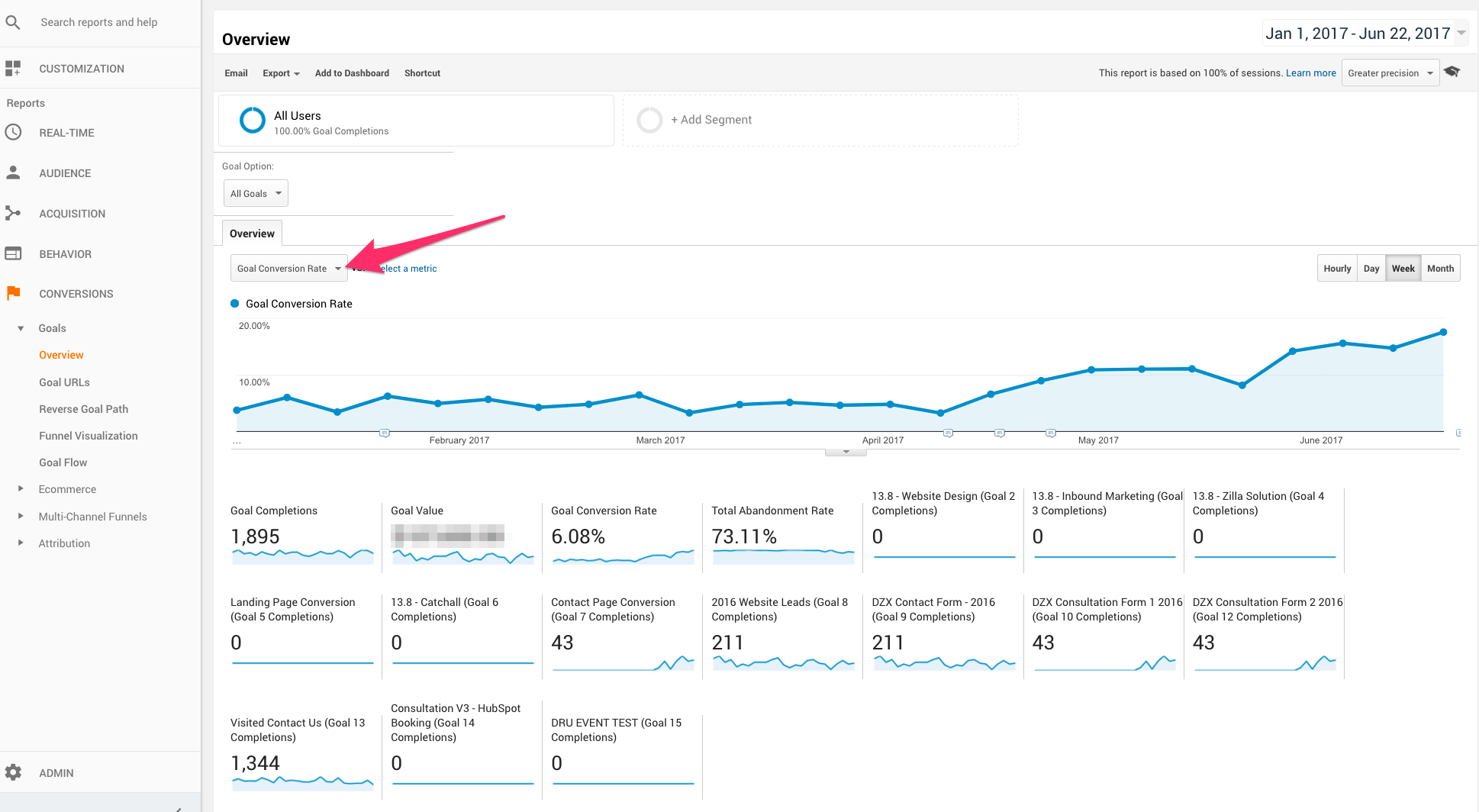The height and width of the screenshot is (812, 1479).
Task: Open the Admin gear icon
Action: [14, 772]
